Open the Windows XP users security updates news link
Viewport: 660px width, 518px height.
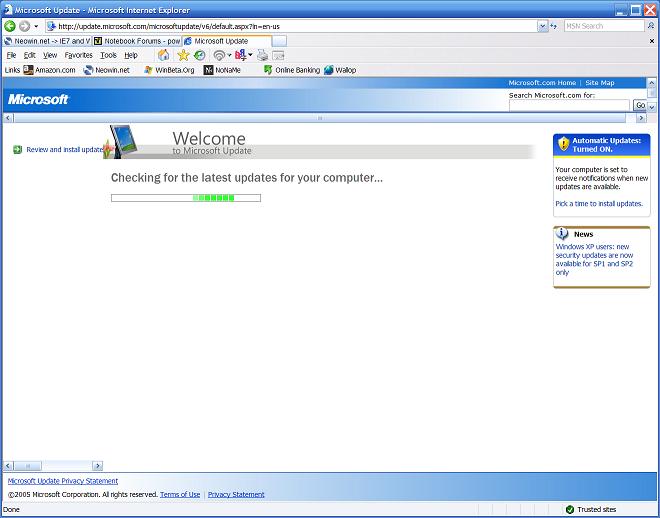[594, 260]
